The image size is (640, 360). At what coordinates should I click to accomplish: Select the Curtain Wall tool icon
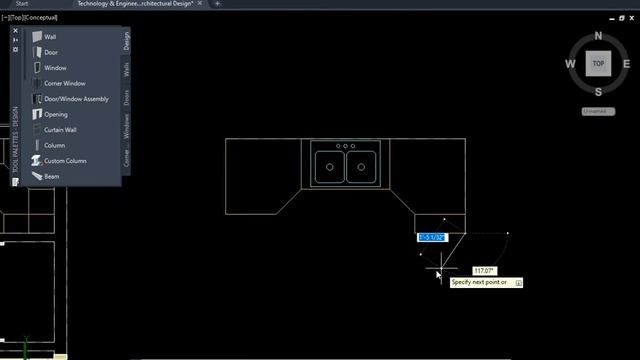point(37,130)
